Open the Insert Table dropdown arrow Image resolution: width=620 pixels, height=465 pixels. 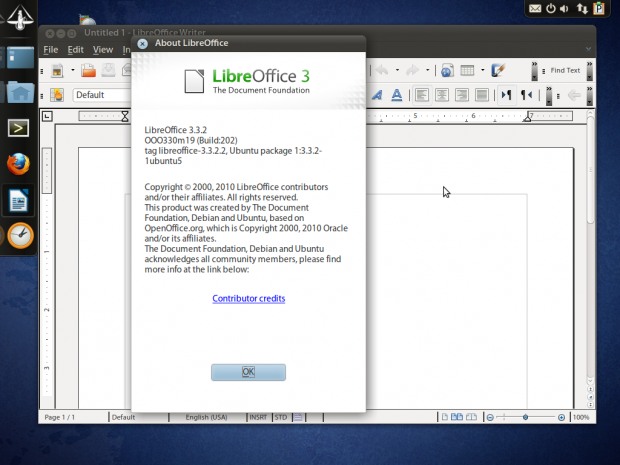click(x=482, y=71)
